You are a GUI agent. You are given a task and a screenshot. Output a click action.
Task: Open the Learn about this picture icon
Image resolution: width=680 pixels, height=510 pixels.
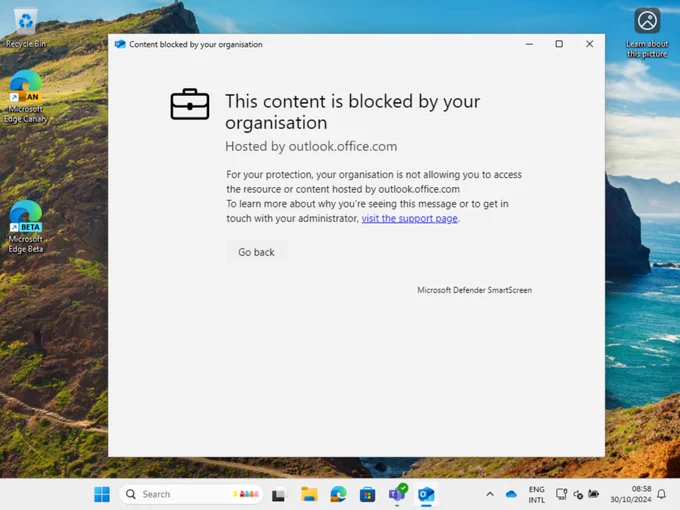[x=647, y=33]
